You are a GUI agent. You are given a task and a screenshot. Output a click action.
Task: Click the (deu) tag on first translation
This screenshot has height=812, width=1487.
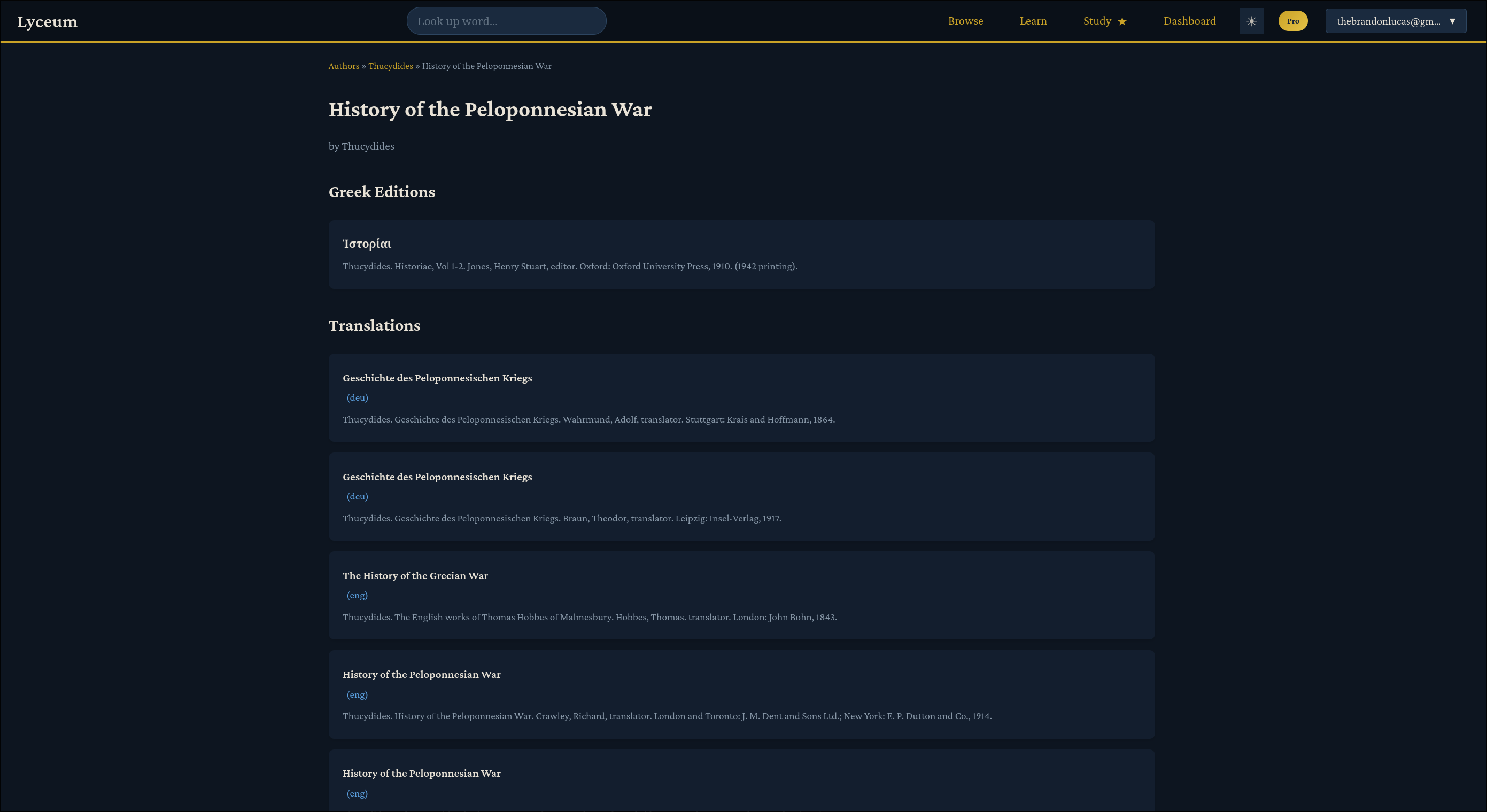click(x=357, y=397)
